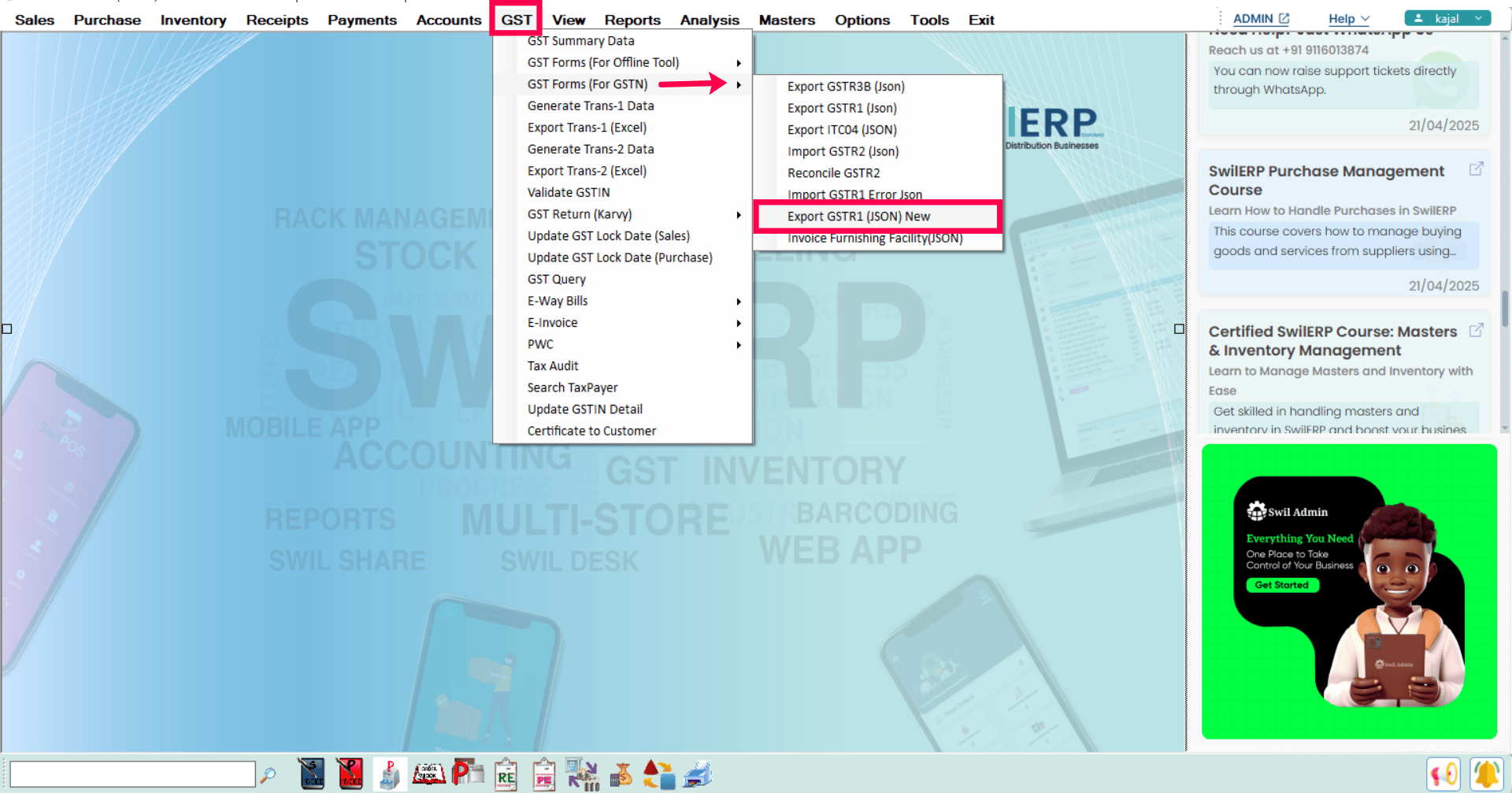Open the Analysis menu
The image size is (1512, 793).
coord(710,20)
